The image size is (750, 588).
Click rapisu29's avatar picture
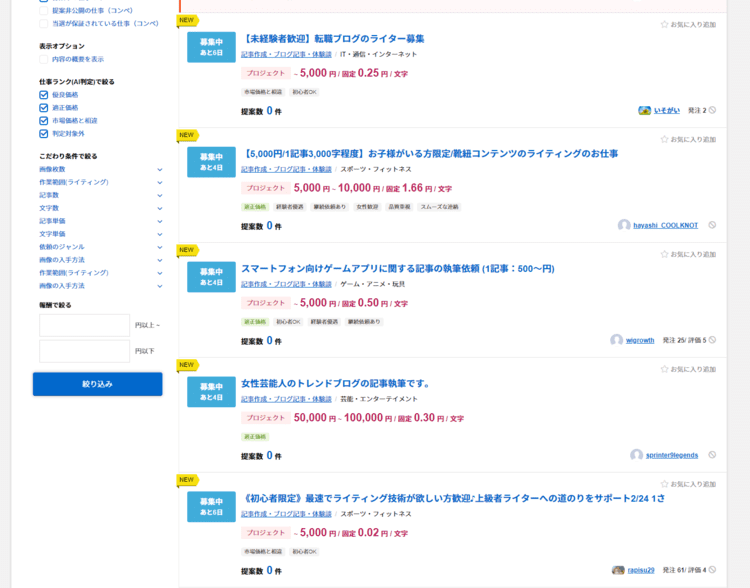click(x=618, y=570)
